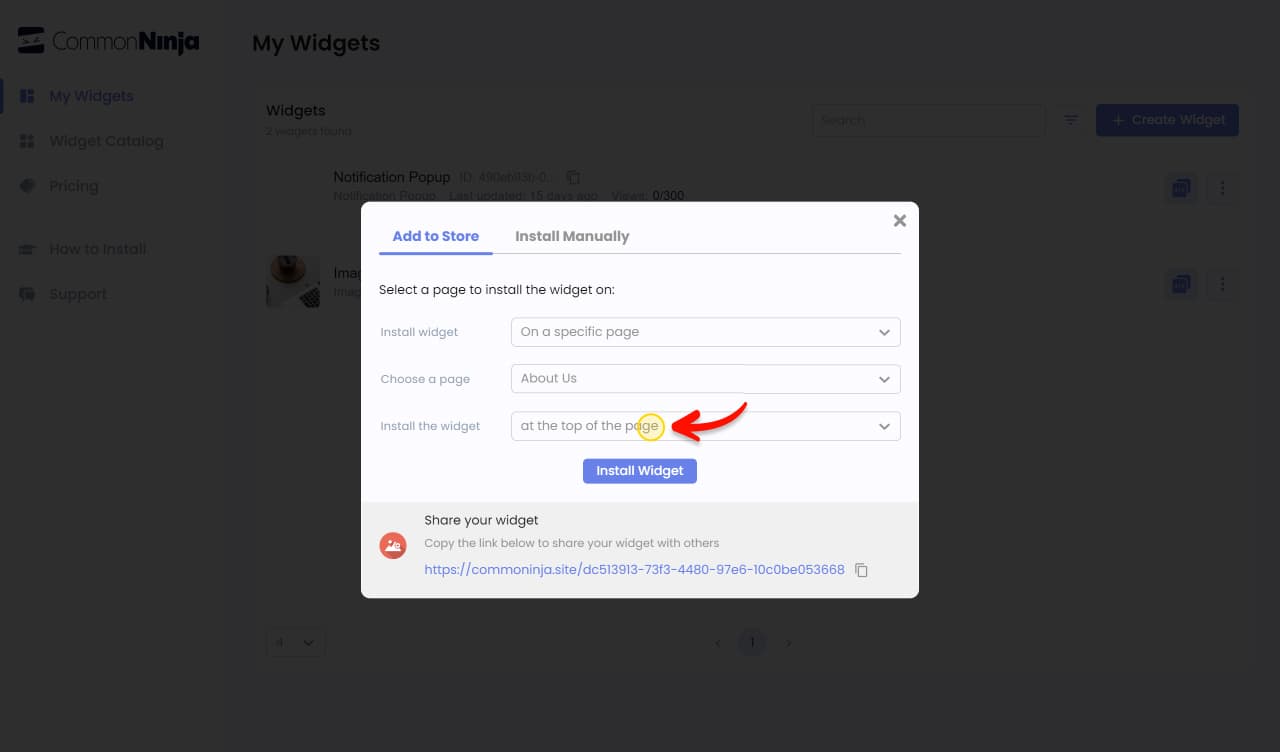Expand the Install widget dropdown

pyautogui.click(x=706, y=332)
